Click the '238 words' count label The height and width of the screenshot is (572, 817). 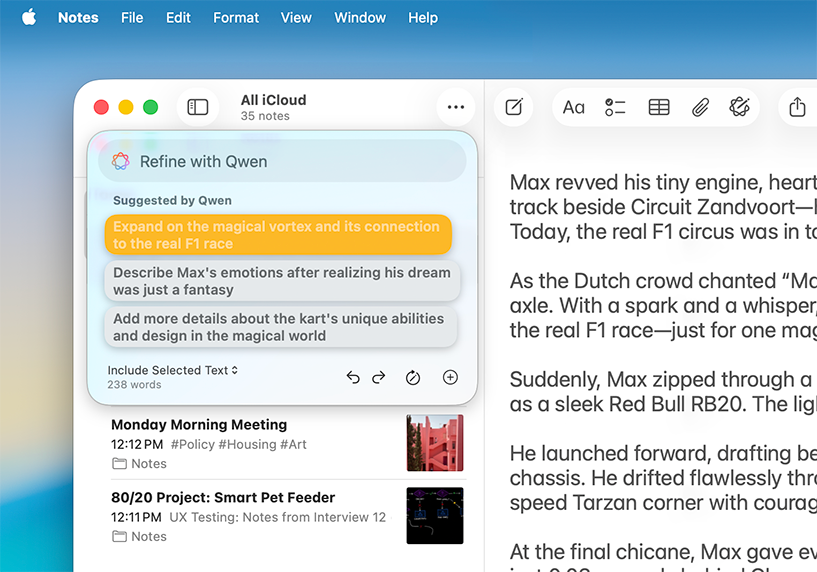(x=134, y=385)
